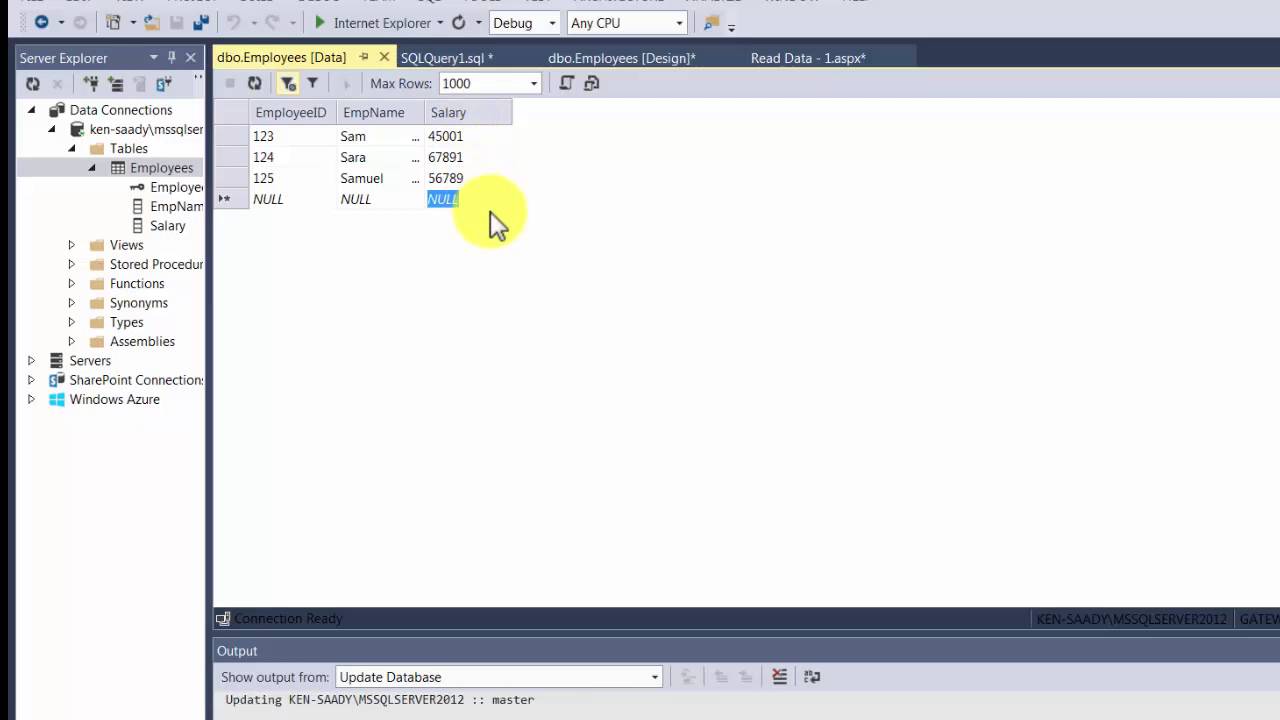Pin the Server Explorer panel
This screenshot has height=720, width=1280.
(x=172, y=58)
